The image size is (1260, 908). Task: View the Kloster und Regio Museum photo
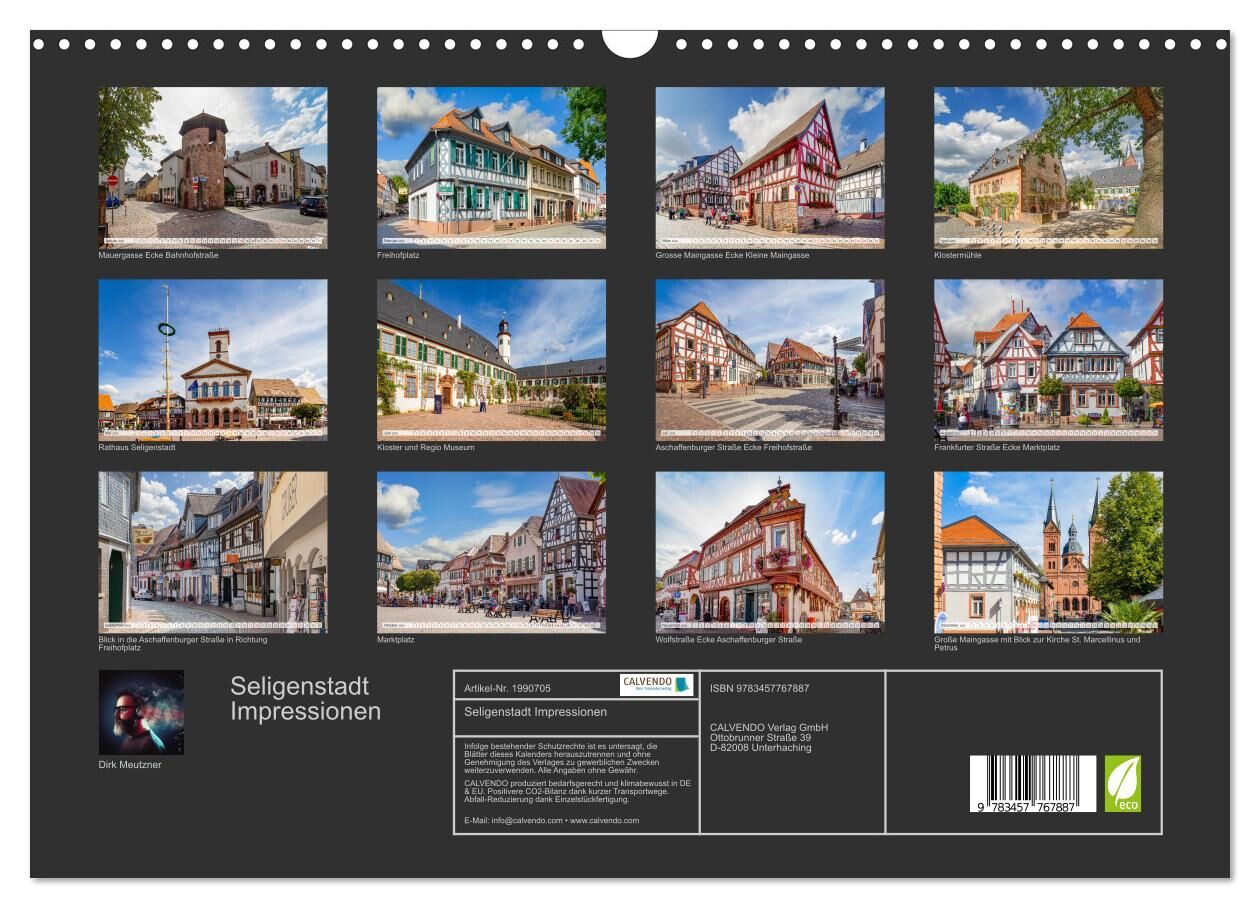pos(491,360)
